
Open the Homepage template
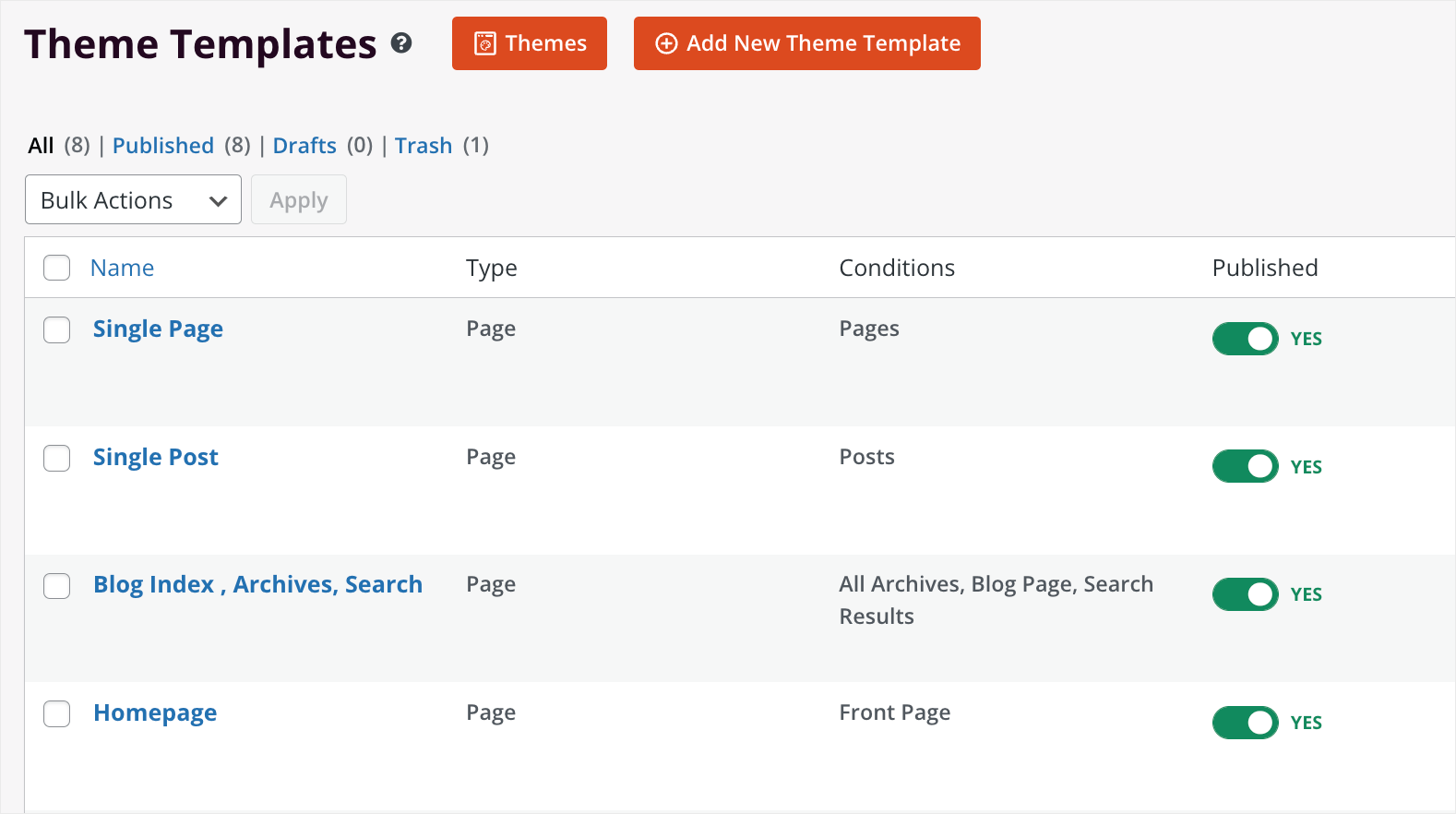coord(155,713)
